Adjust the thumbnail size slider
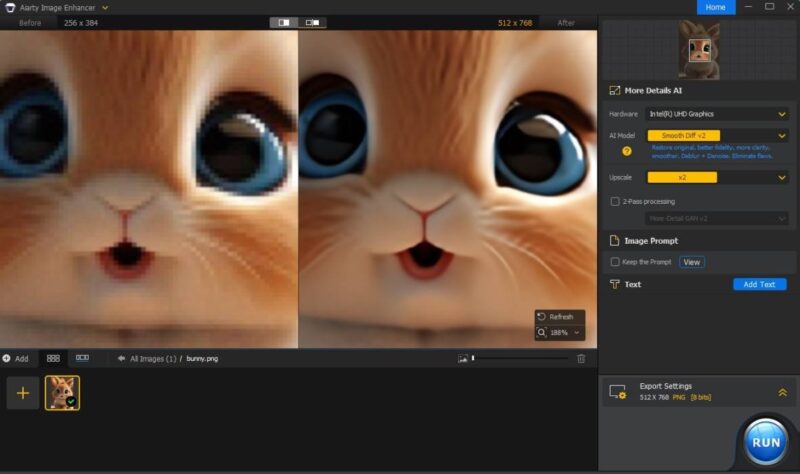The width and height of the screenshot is (800, 474). 520,359
